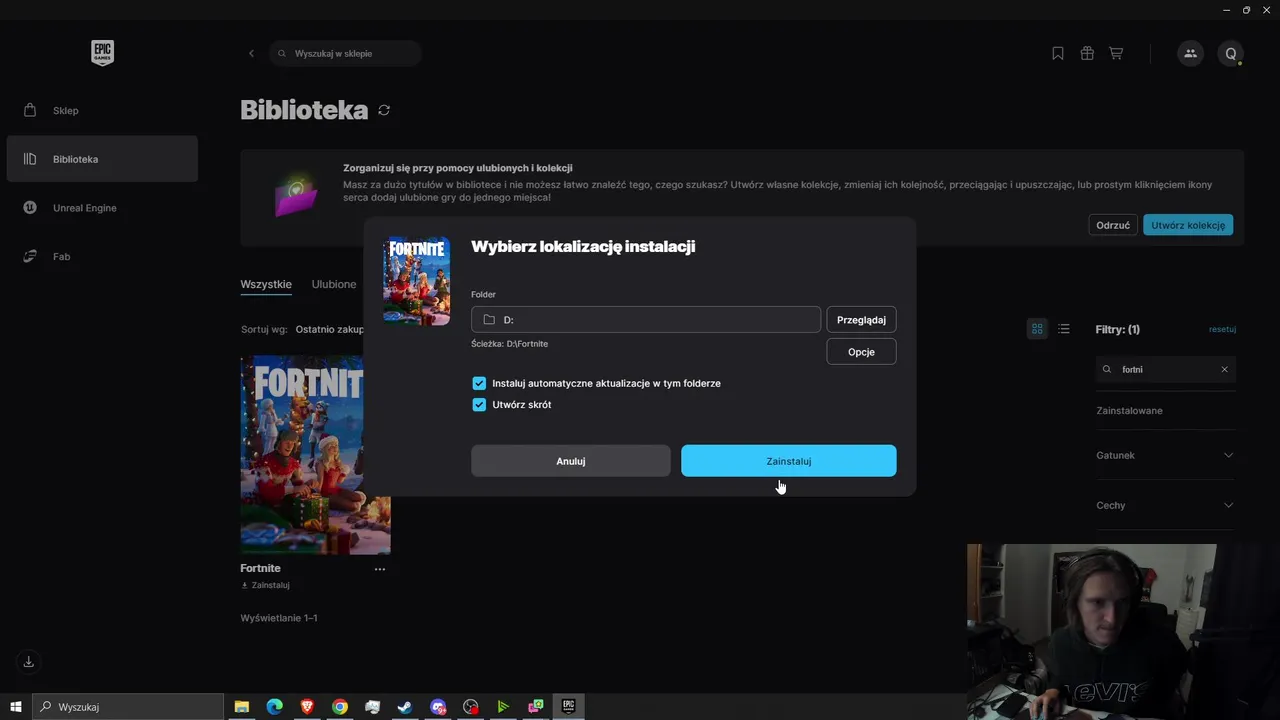Open the Windows Start menu
Image resolution: width=1280 pixels, height=720 pixels.
pos(16,707)
